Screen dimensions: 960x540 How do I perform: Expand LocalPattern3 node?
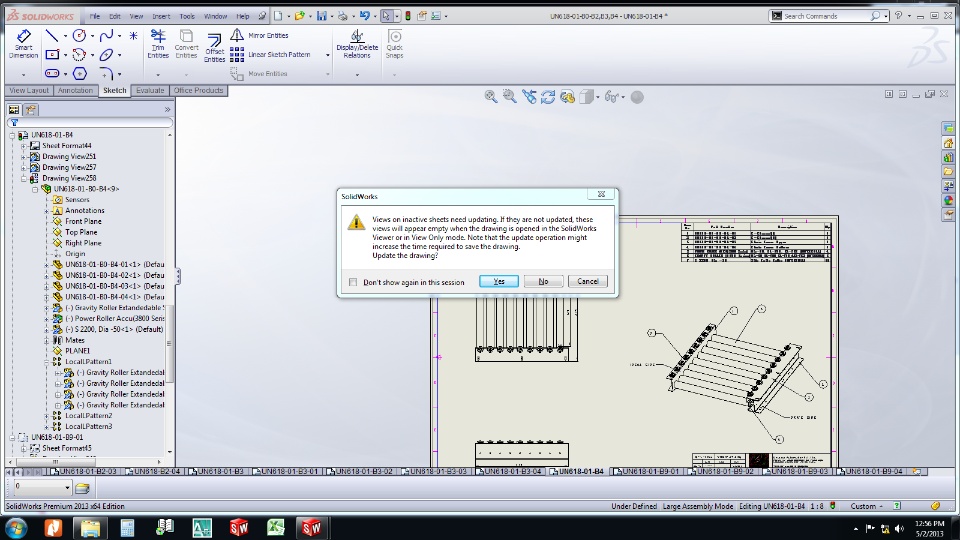click(47, 427)
